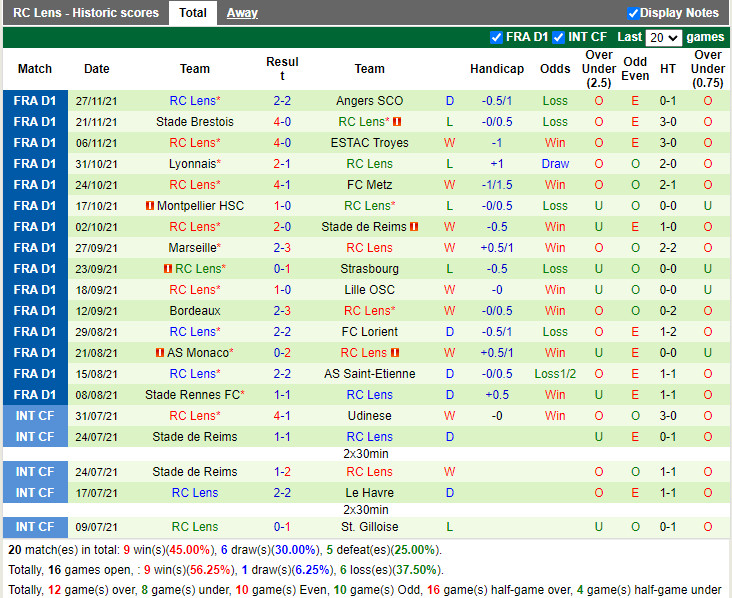Select the date 18/09/21
This screenshot has height=598, width=732.
(x=97, y=290)
